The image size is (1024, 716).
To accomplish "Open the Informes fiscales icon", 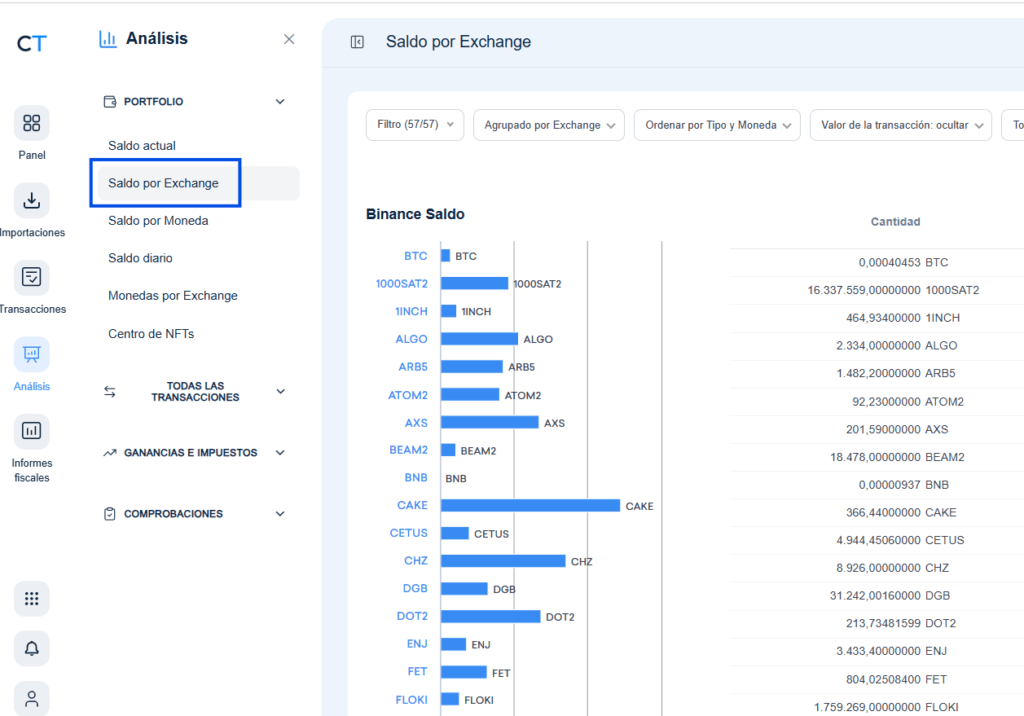I will tap(31, 431).
